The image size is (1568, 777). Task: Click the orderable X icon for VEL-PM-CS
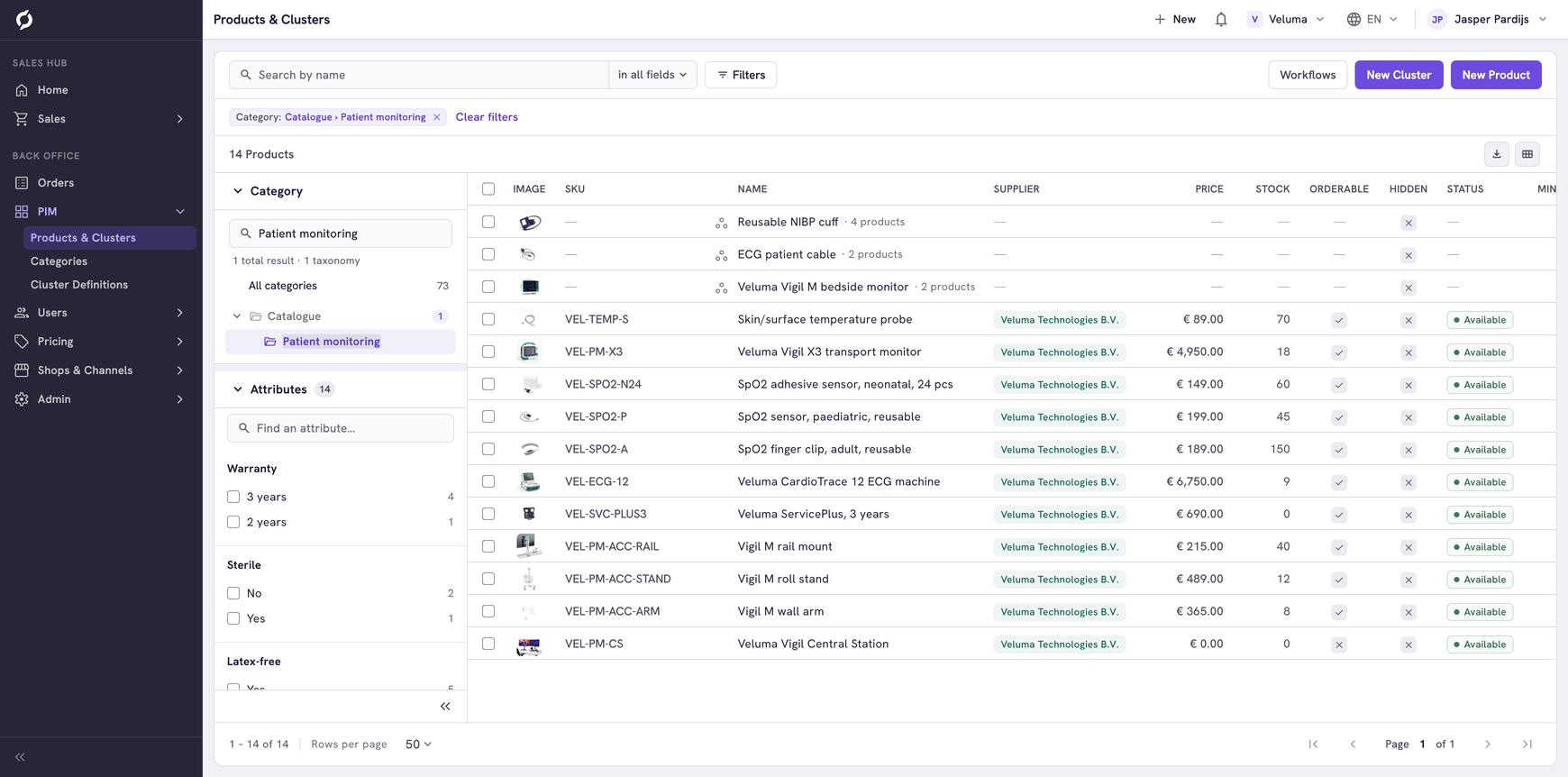pyautogui.click(x=1339, y=644)
